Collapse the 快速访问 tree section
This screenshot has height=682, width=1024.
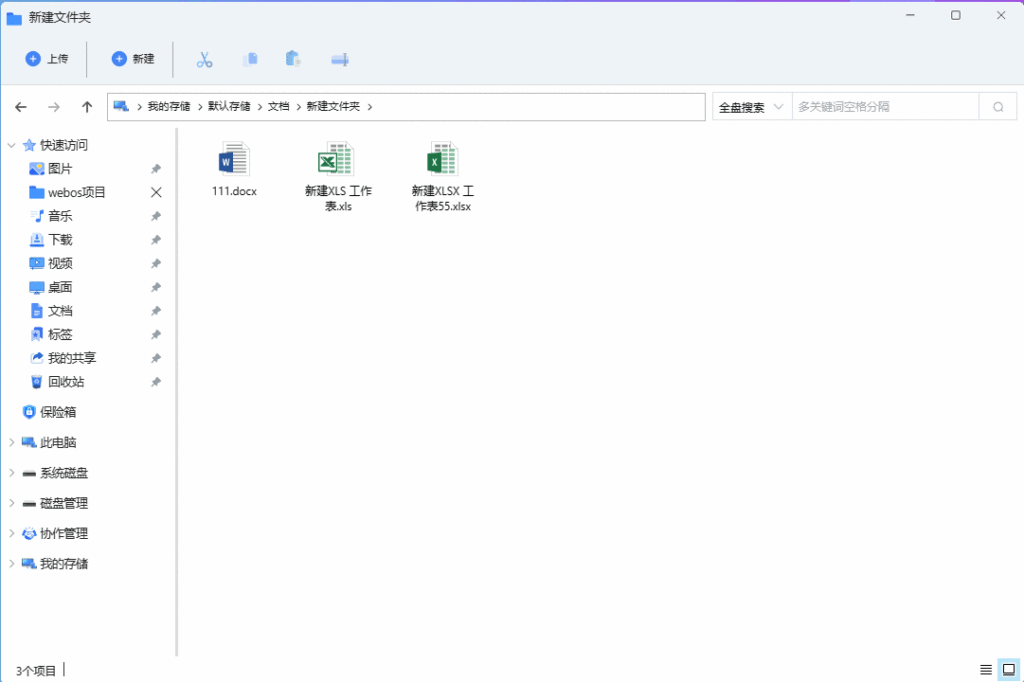point(11,145)
